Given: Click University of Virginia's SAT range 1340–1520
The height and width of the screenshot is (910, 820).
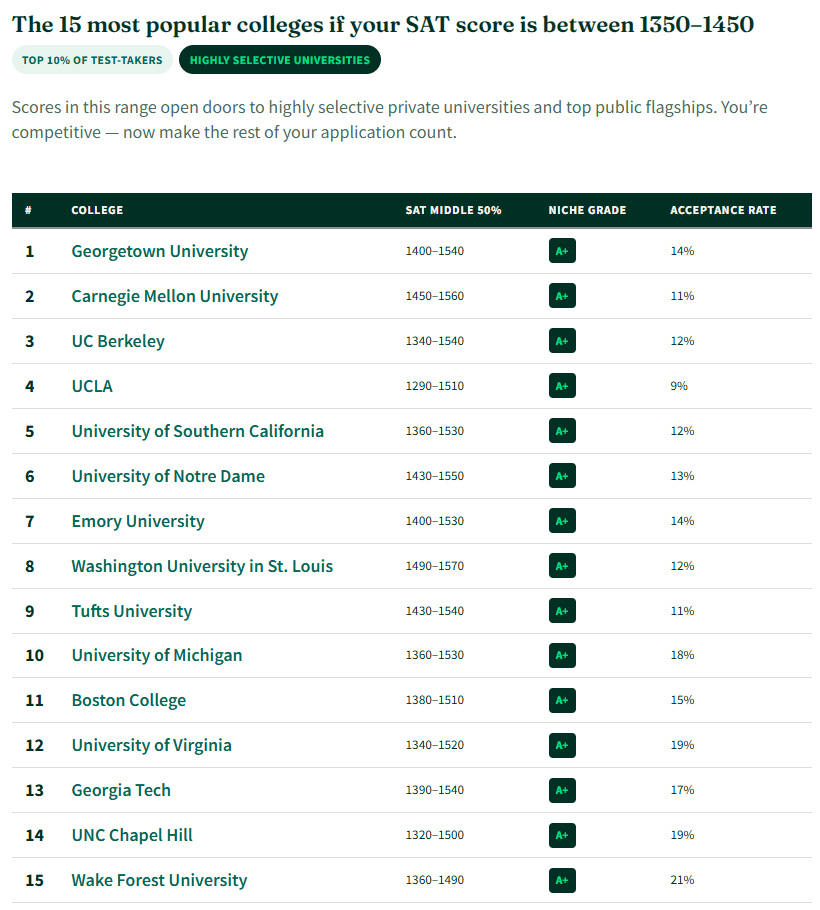Looking at the screenshot, I should pos(435,745).
